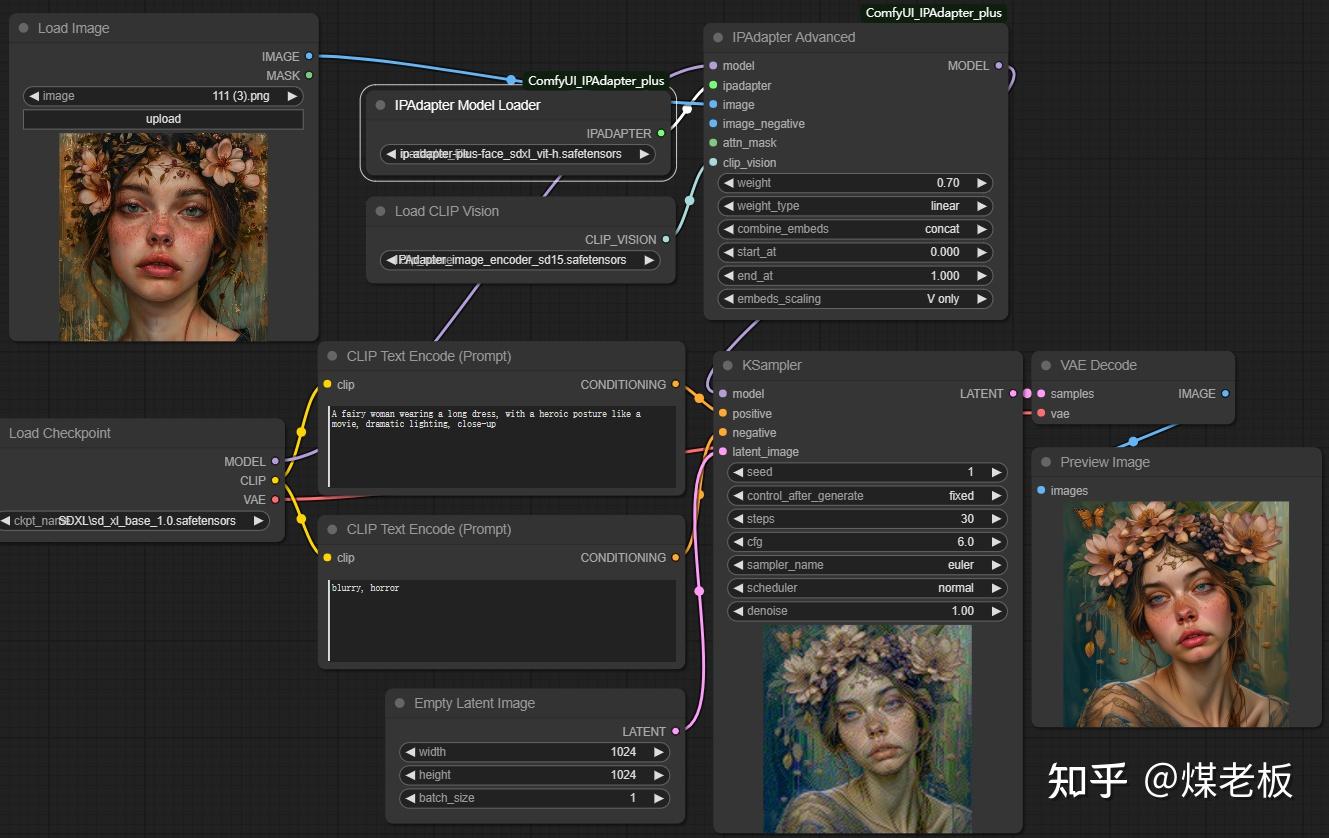This screenshot has height=838, width=1329.
Task: Click the IPAdapter Model Loader collapse dot
Action: point(380,105)
